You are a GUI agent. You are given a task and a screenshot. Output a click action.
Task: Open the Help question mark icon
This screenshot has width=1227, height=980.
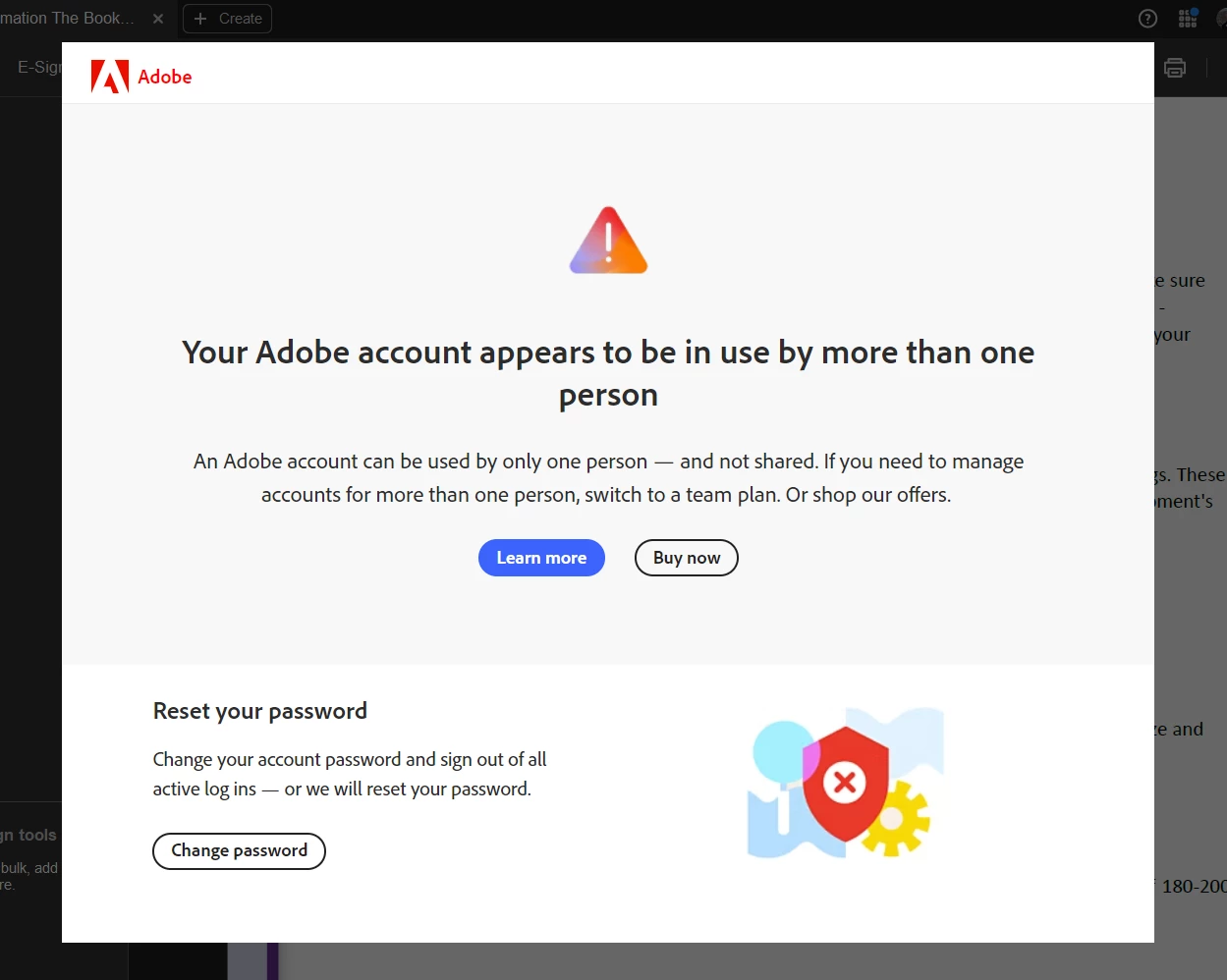pyautogui.click(x=1147, y=19)
